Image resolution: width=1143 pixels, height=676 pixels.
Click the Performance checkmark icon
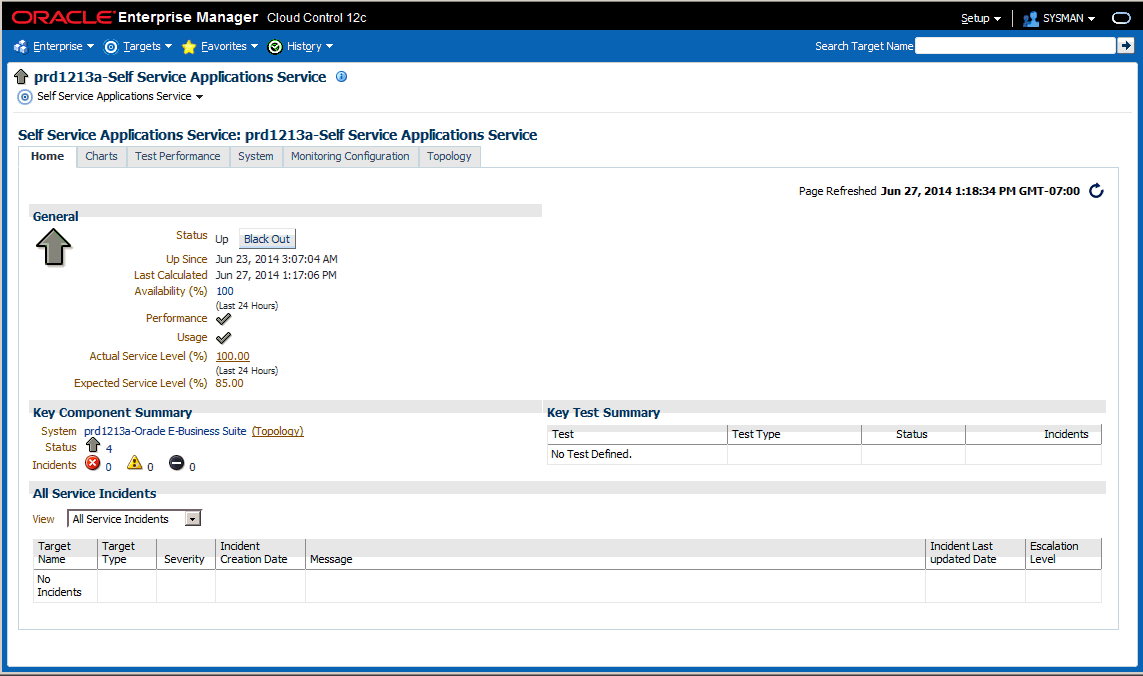224,319
